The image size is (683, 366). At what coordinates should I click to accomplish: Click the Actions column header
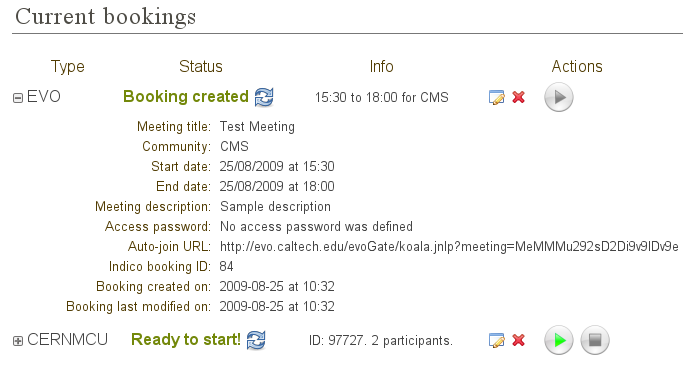[577, 66]
